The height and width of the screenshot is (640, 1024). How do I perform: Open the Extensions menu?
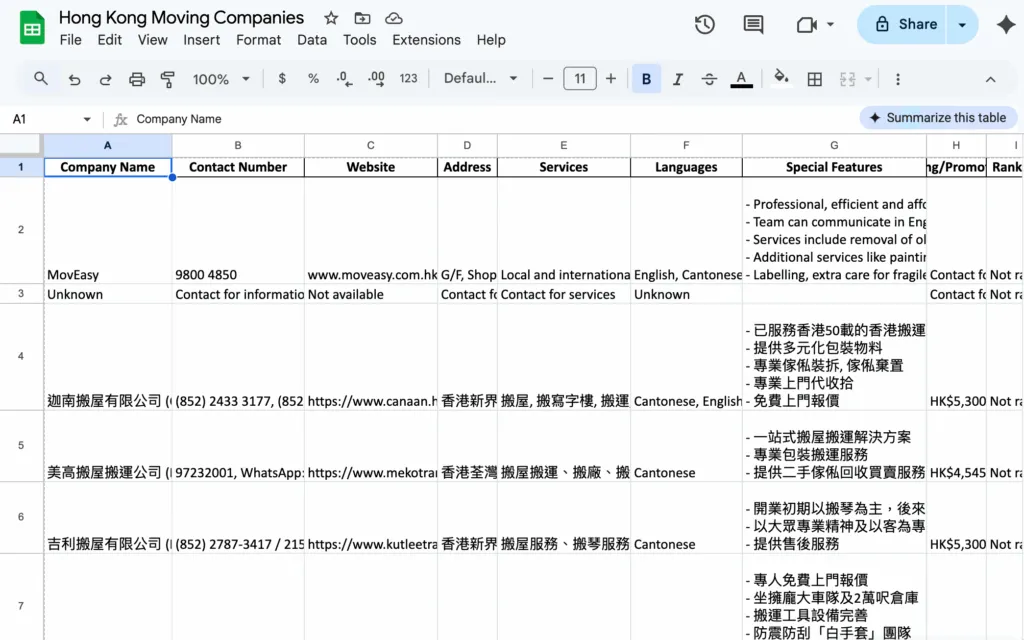[x=426, y=40]
